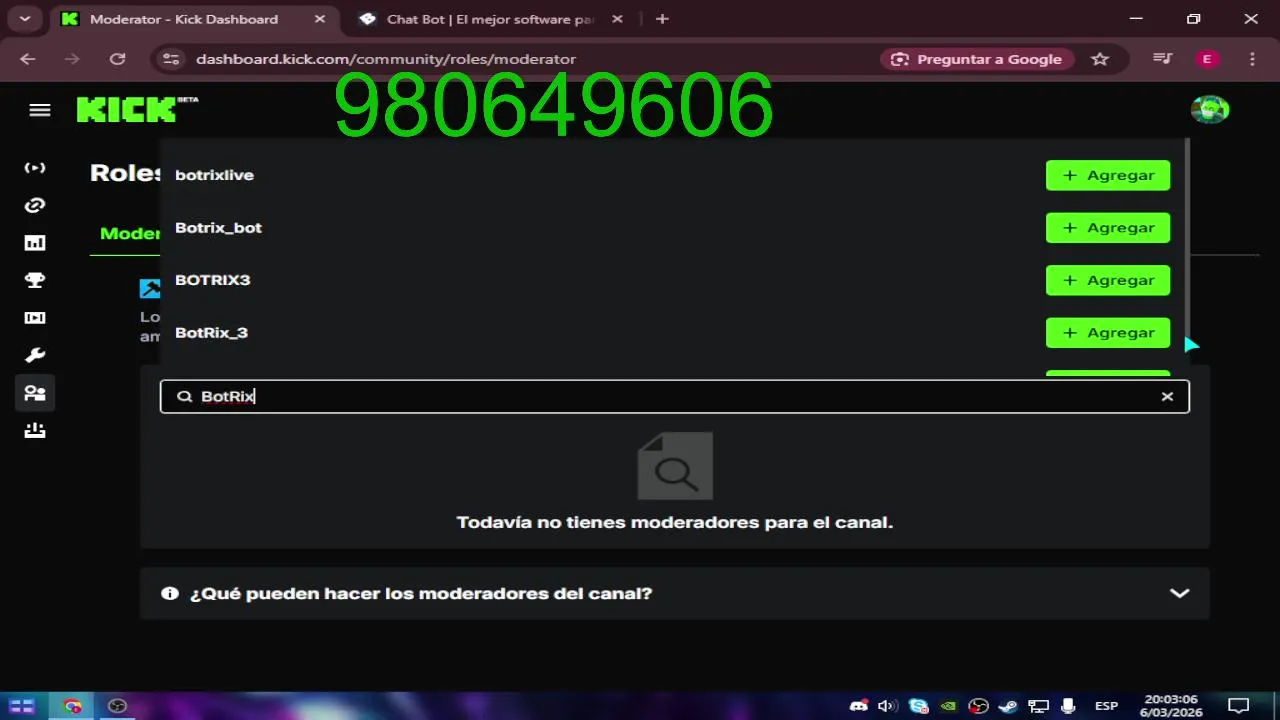Open Chrome from the taskbar
The width and height of the screenshot is (1280, 720).
[x=72, y=706]
